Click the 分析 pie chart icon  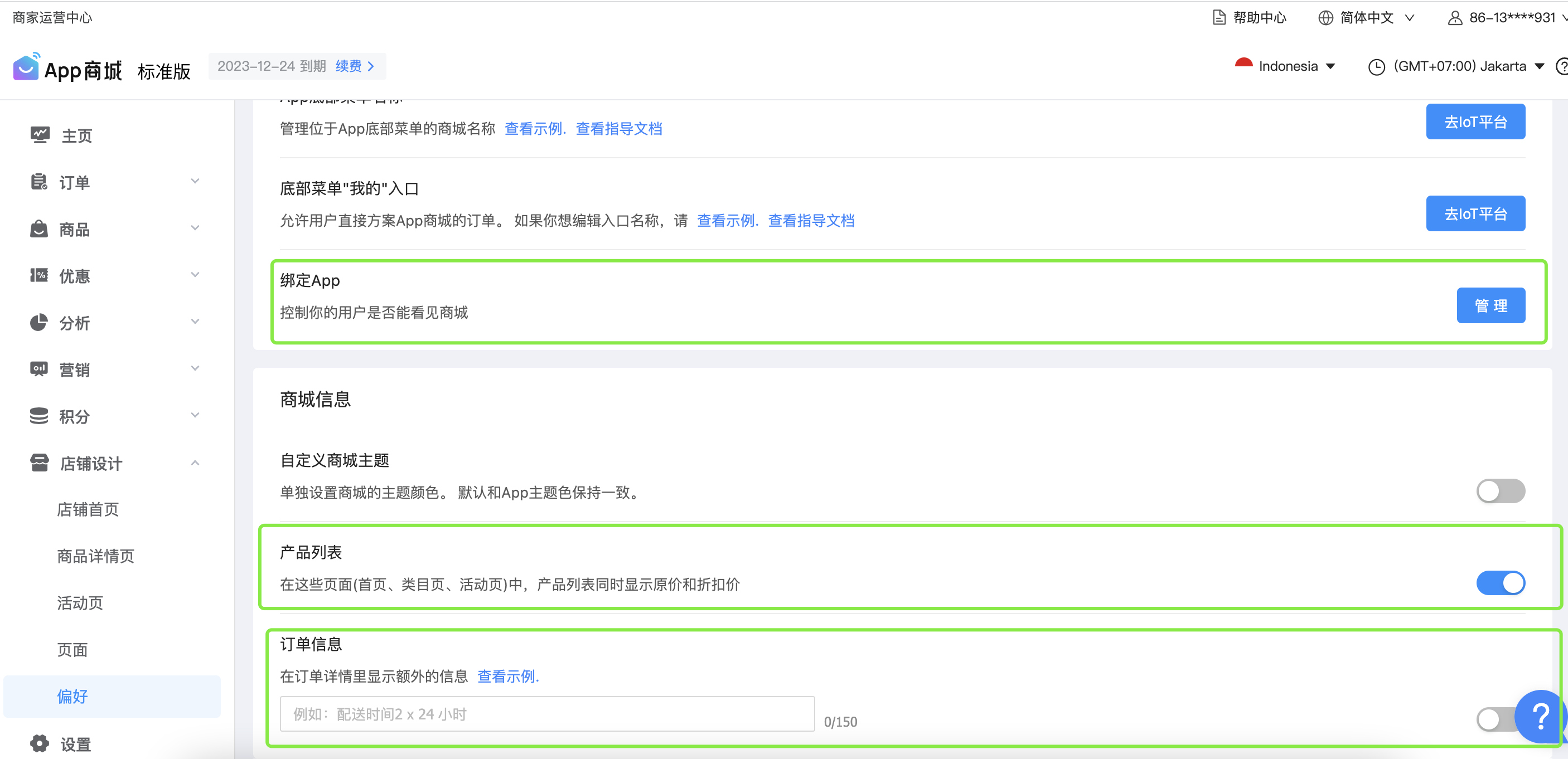coord(39,322)
